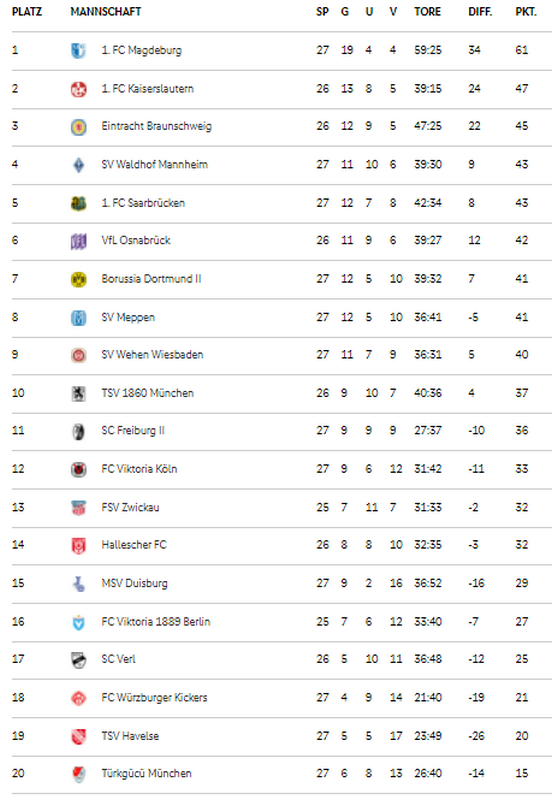Click the TORE column header
Screen dimensions: 552x800
(x=427, y=12)
